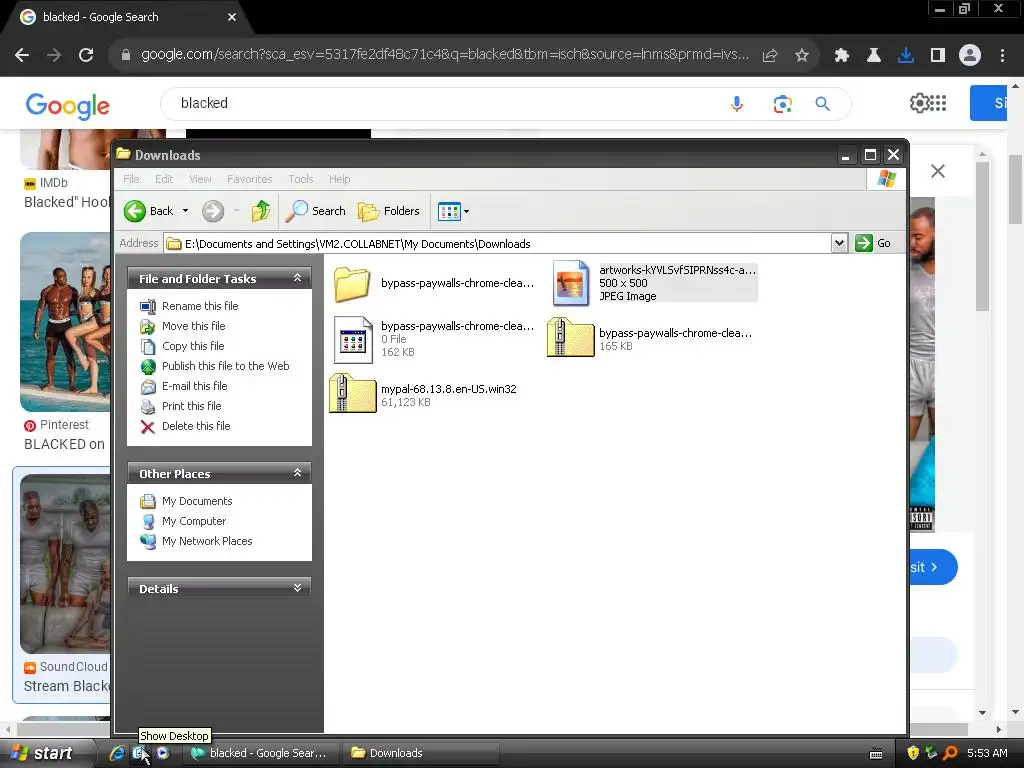The height and width of the screenshot is (768, 1024).
Task: Click Chrome's back navigation arrow
Action: [x=22, y=55]
